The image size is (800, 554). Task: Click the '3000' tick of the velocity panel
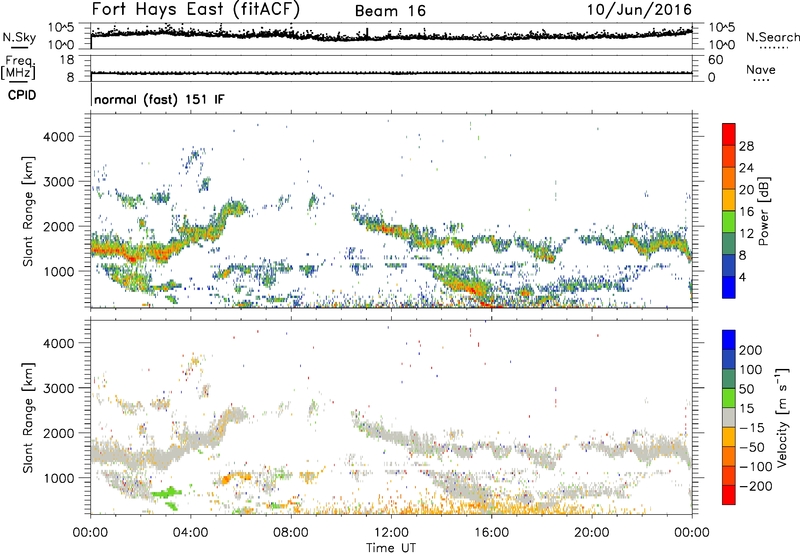click(x=58, y=388)
